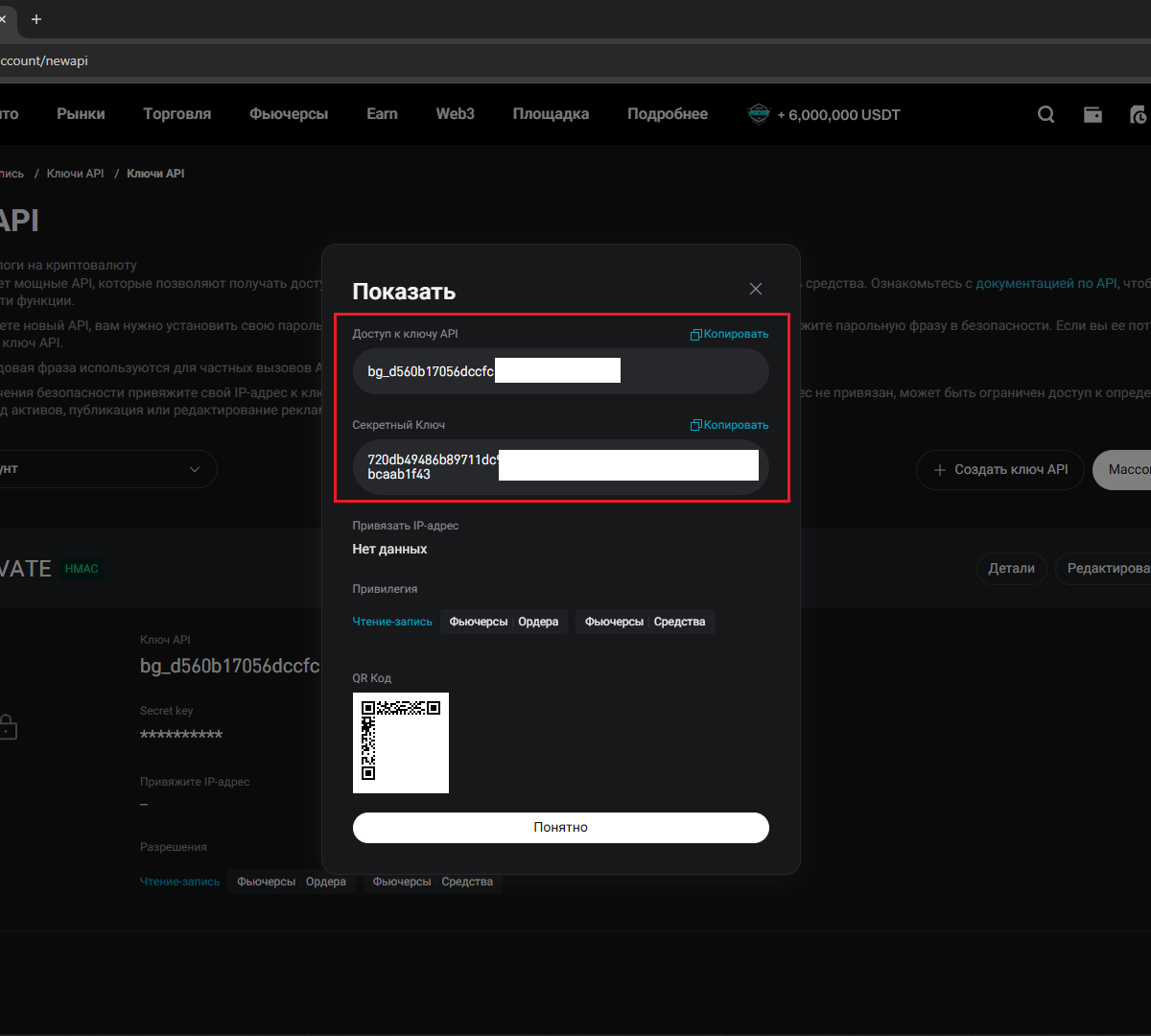Click the lock icon beside the key
Image resolution: width=1151 pixels, height=1036 pixels.
tap(8, 726)
